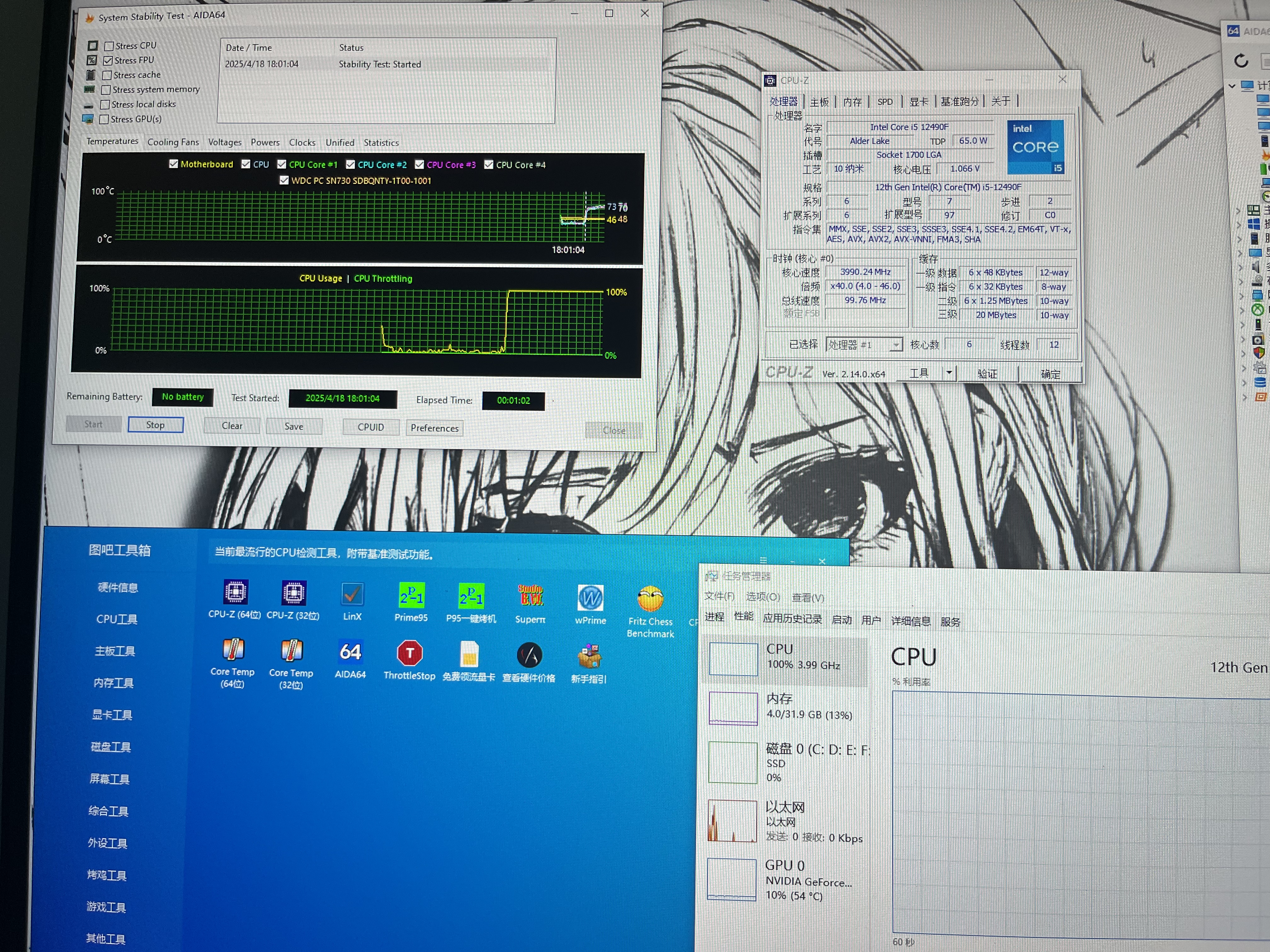The height and width of the screenshot is (952, 1270).
Task: Click the AIDA64 refresh toolbar icon
Action: [x=1241, y=61]
